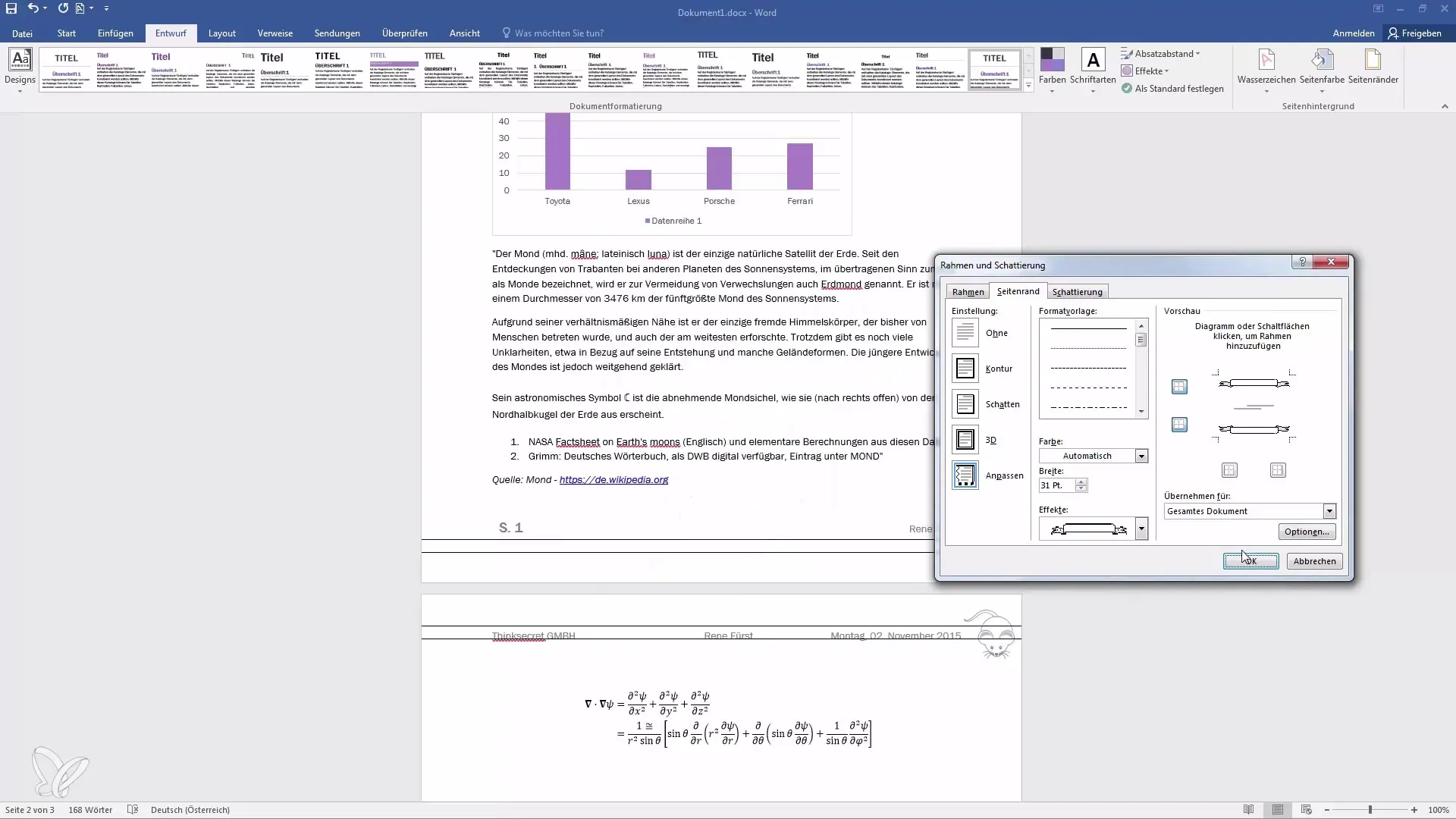Open quick access toolbar customization arrow
Image resolution: width=1456 pixels, height=819 pixels.
[x=106, y=8]
